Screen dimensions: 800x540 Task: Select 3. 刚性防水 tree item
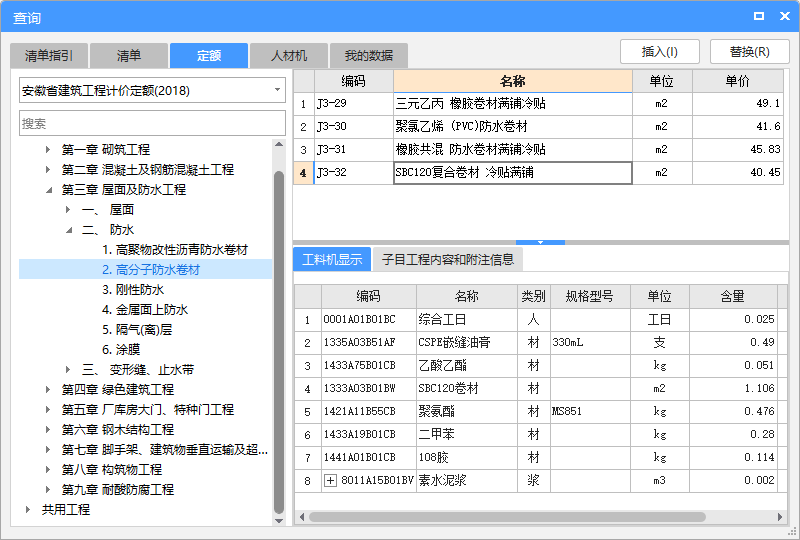pos(133,289)
